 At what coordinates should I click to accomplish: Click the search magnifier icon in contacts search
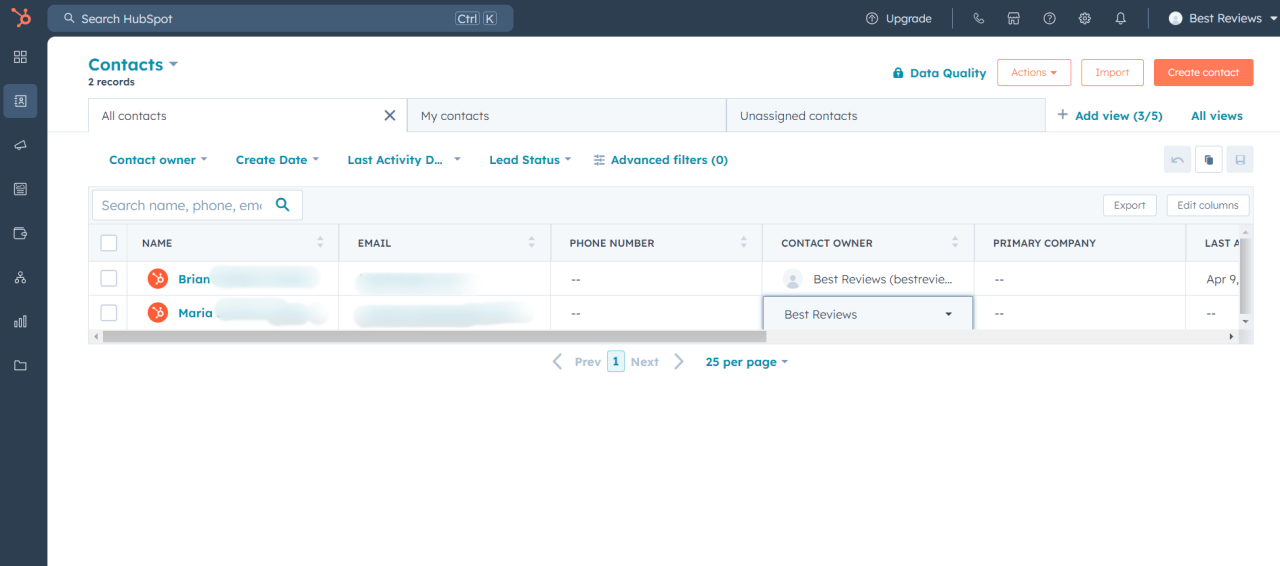[283, 204]
